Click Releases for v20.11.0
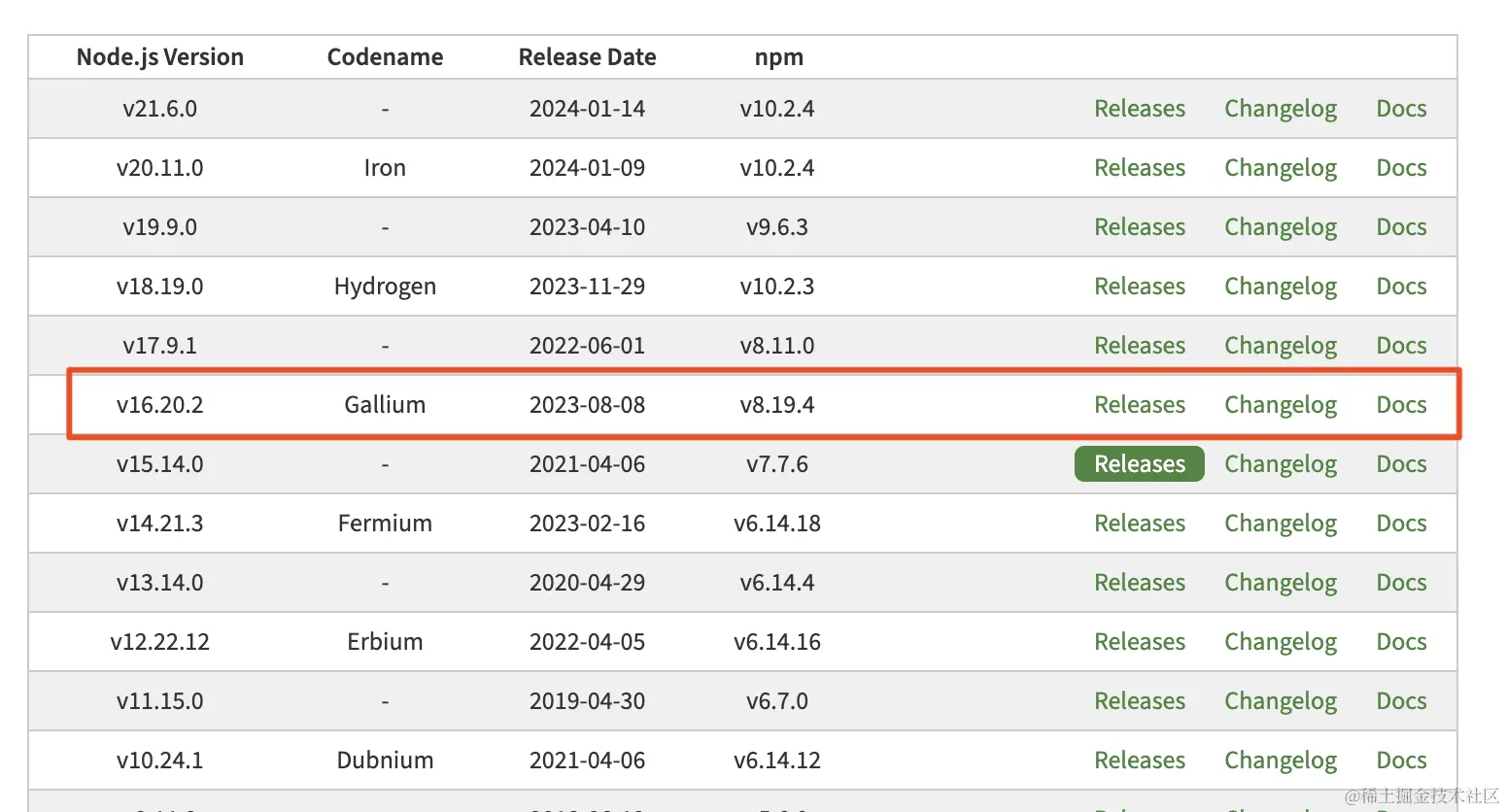The width and height of the screenshot is (1506, 812). click(x=1139, y=168)
